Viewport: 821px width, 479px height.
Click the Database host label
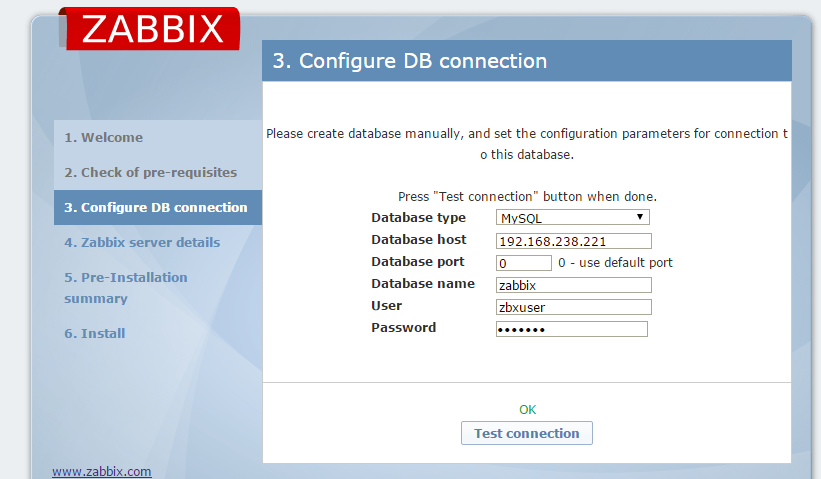(418, 239)
